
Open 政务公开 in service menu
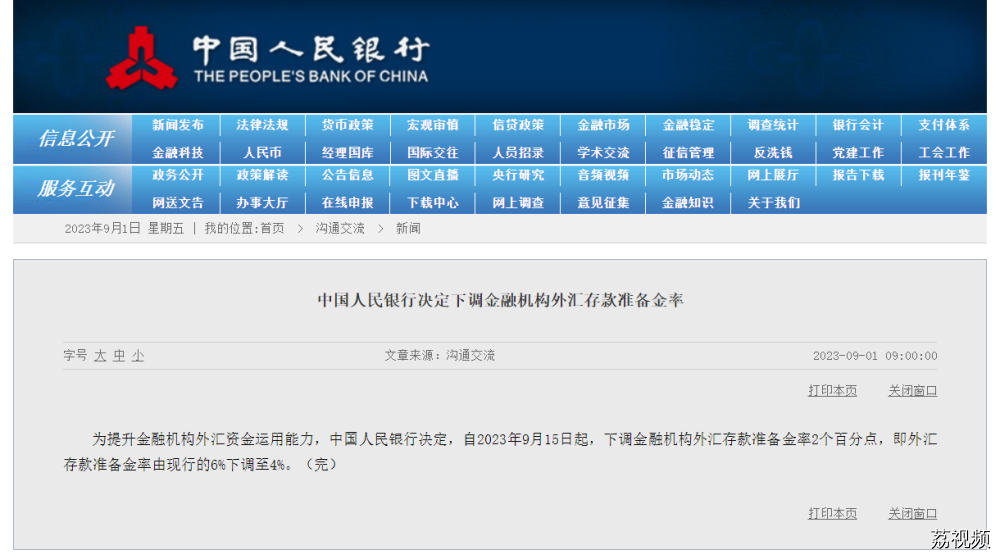point(177,175)
